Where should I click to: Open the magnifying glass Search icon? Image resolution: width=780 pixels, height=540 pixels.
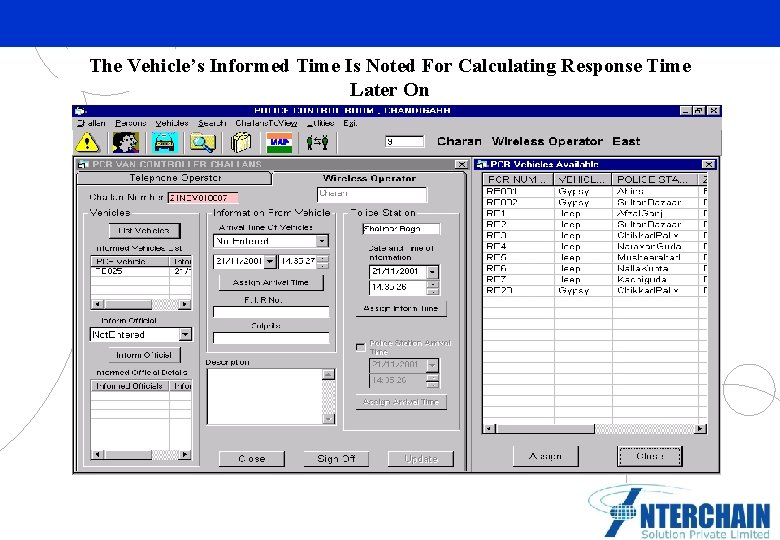pos(202,143)
